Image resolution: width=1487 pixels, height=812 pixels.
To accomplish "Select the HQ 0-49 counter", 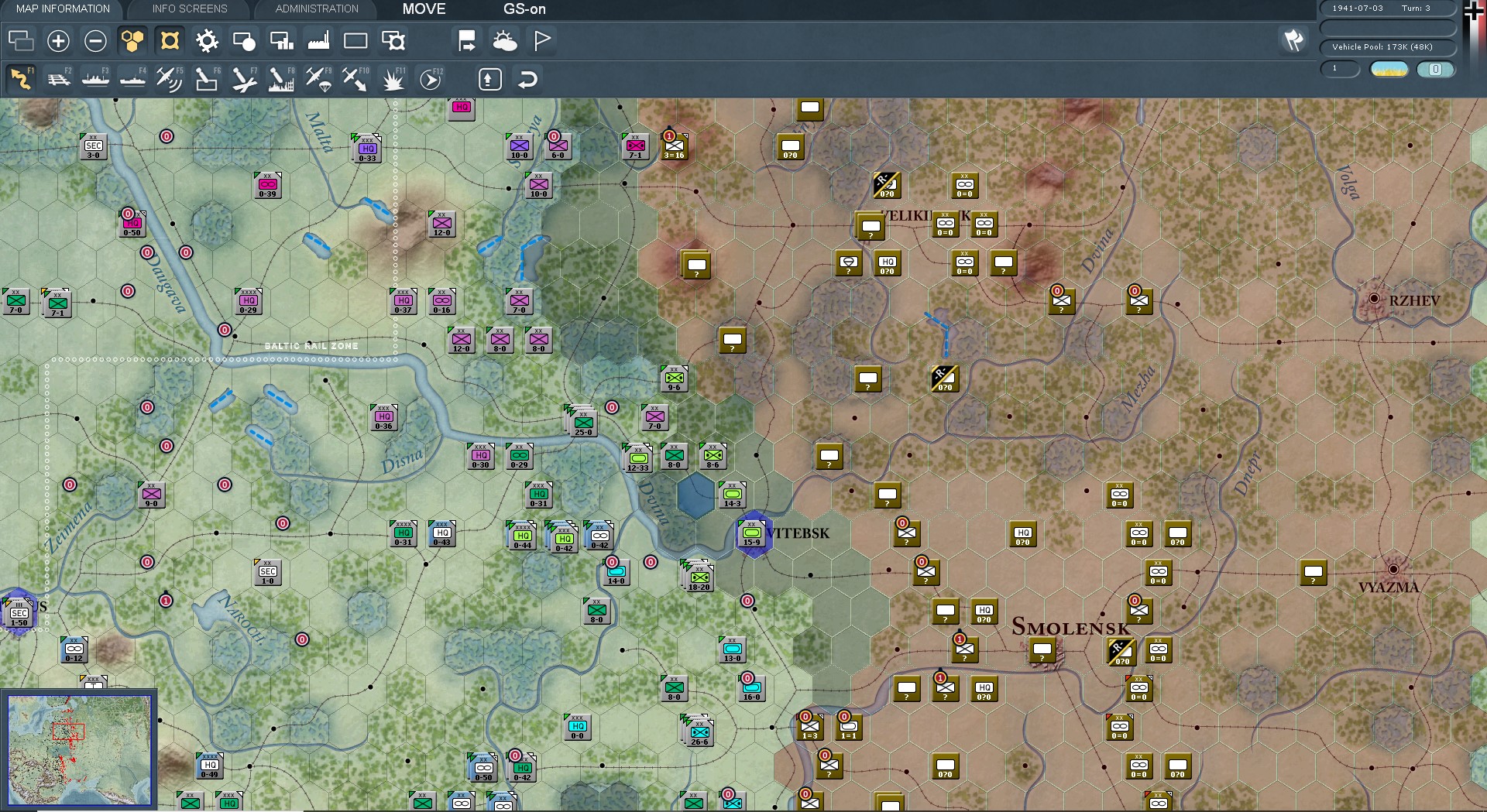I will (209, 766).
